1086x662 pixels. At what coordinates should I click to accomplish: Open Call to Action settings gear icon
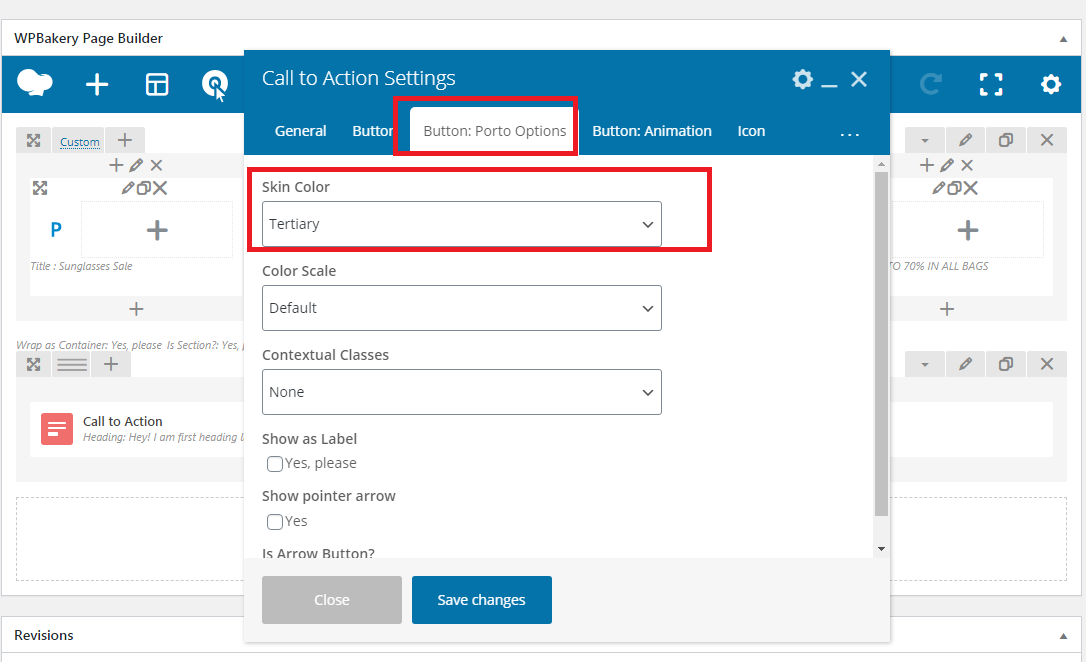(802, 79)
